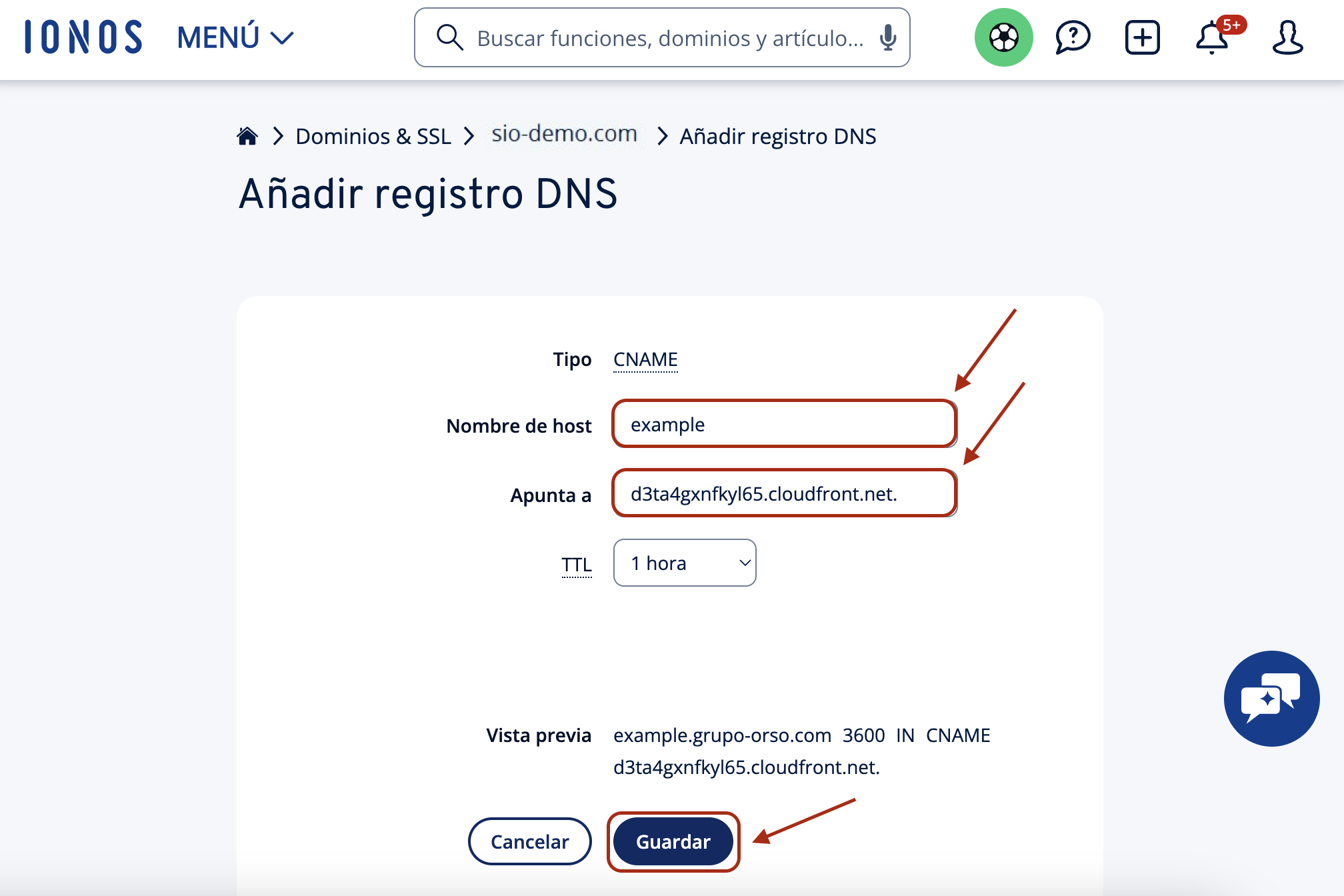This screenshot has height=896, width=1344.
Task: Click Añadir registro DNS breadcrumb
Action: pyautogui.click(x=777, y=136)
